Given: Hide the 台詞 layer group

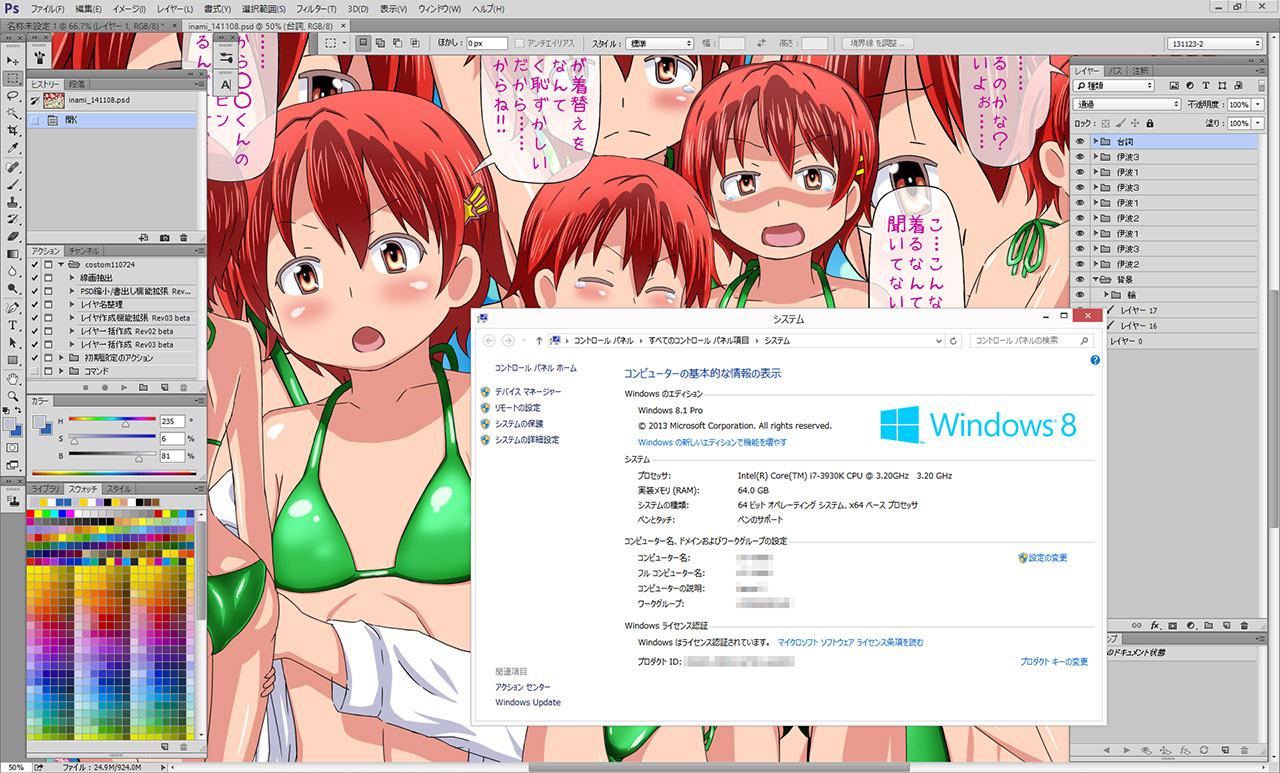Looking at the screenshot, I should (1080, 142).
